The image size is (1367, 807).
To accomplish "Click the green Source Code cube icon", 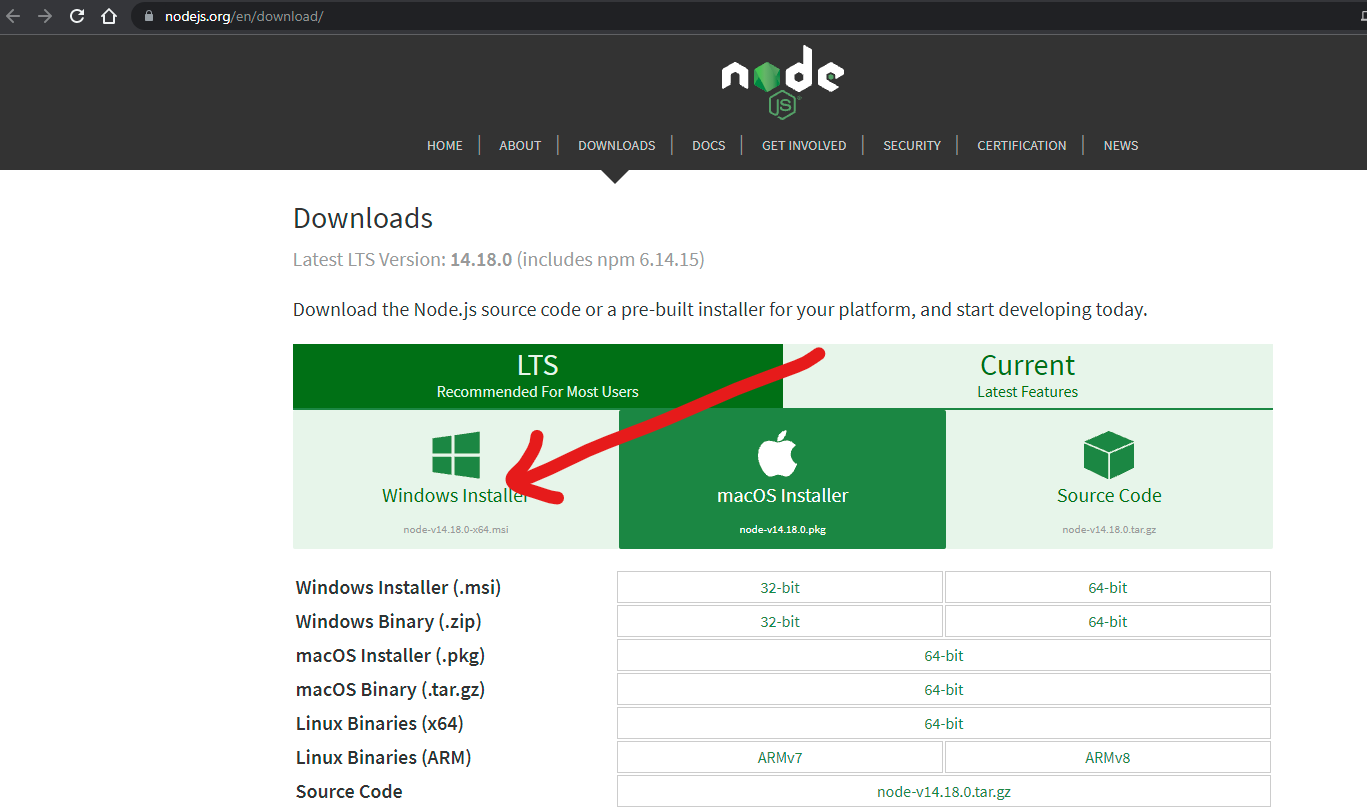I will coord(1108,455).
